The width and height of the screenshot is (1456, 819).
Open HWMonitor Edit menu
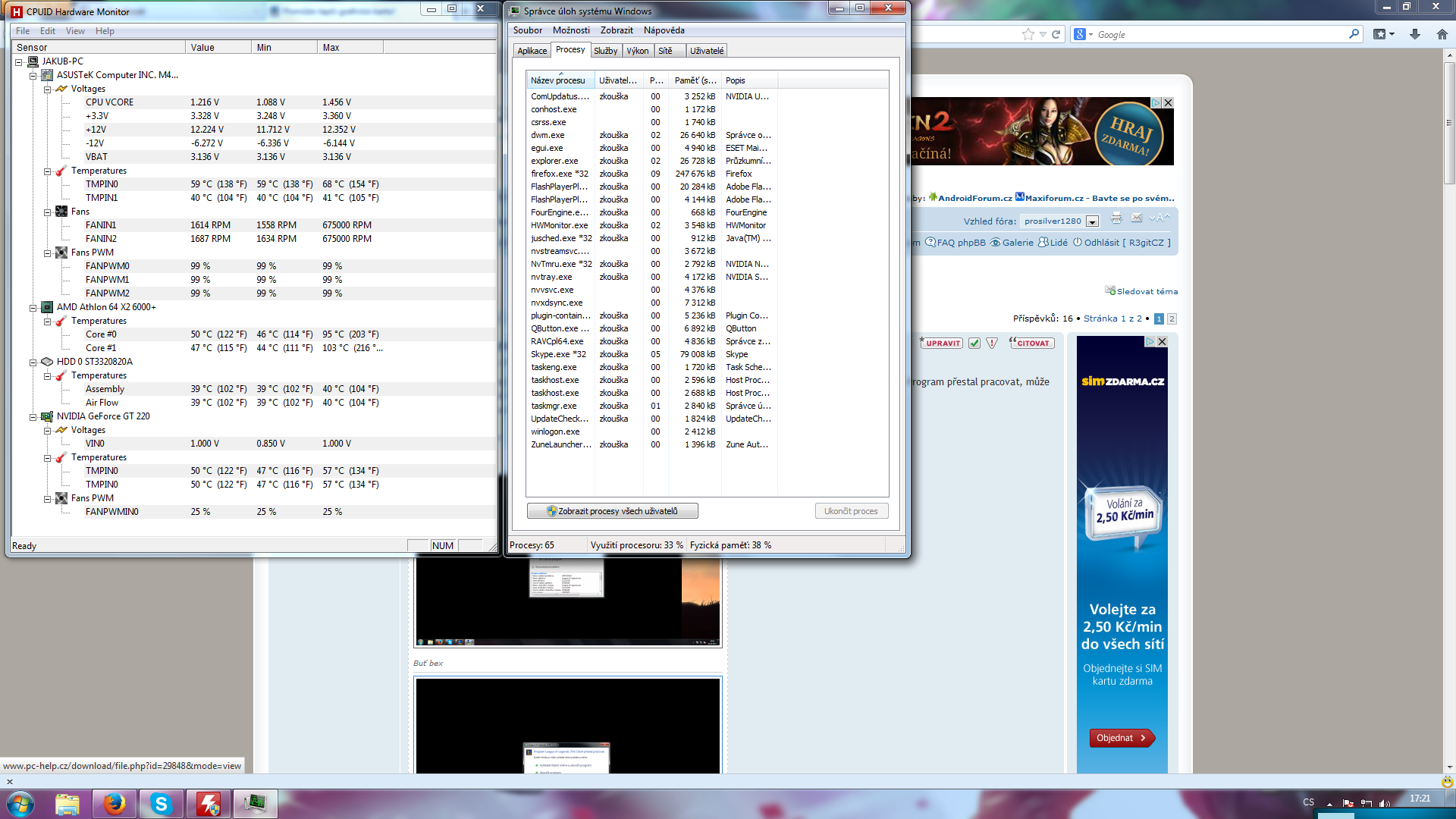tap(48, 31)
